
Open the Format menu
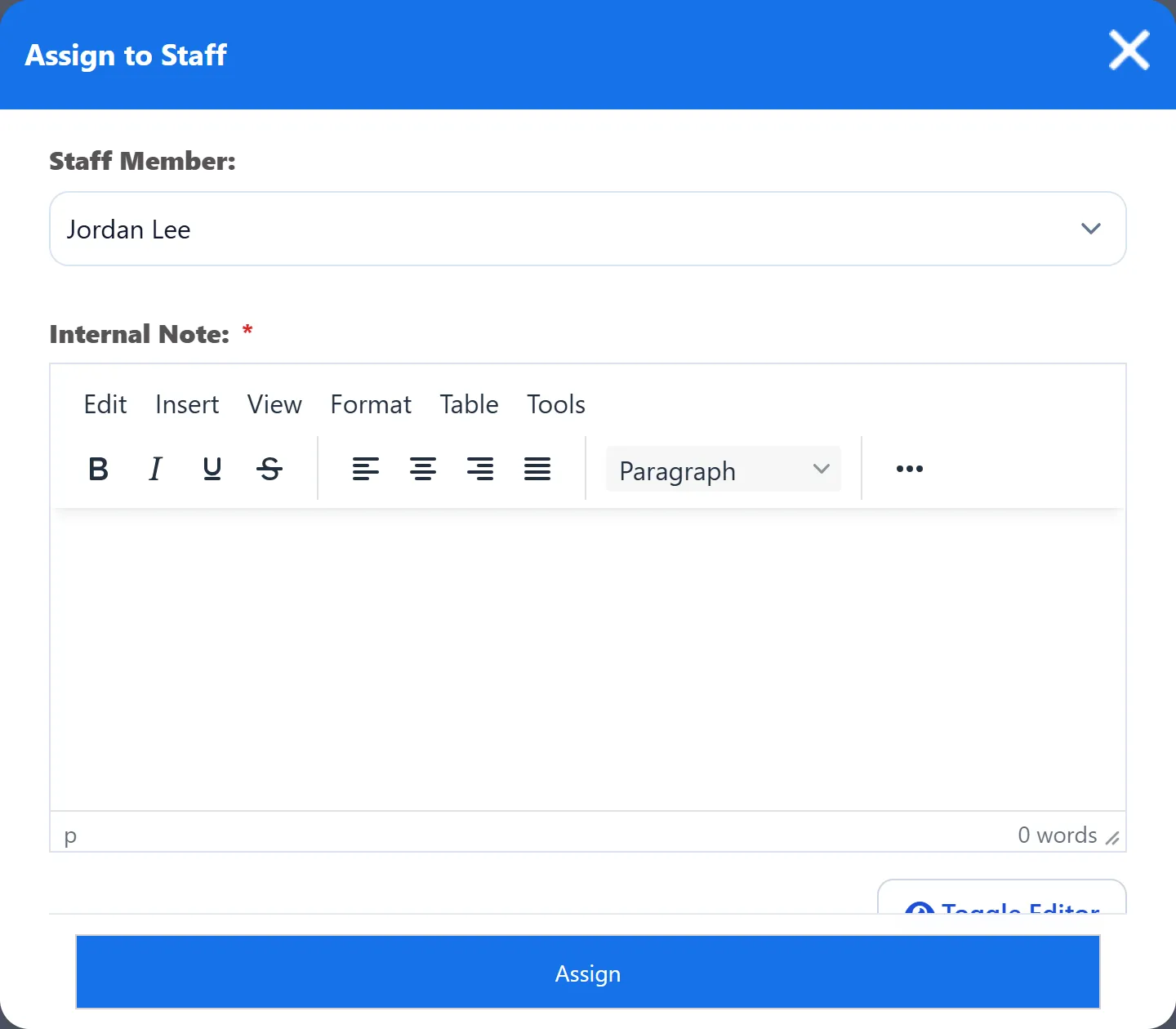371,404
